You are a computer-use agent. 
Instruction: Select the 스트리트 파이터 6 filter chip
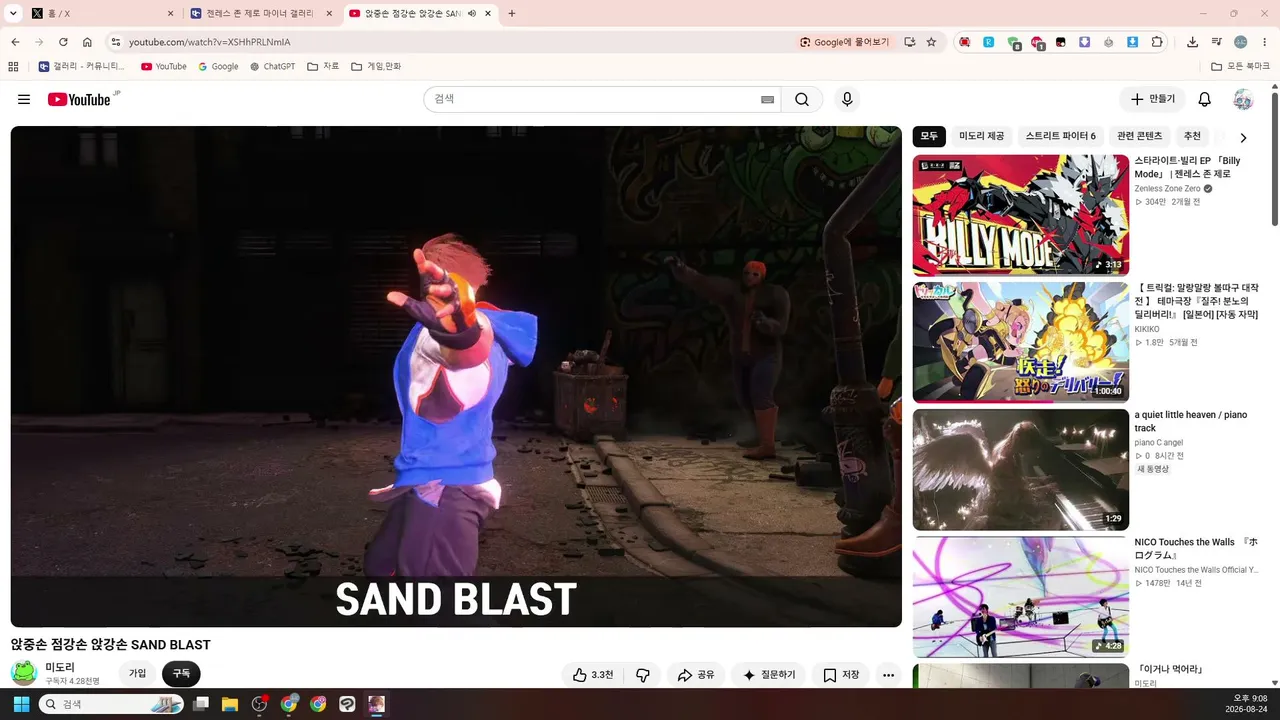[1060, 136]
